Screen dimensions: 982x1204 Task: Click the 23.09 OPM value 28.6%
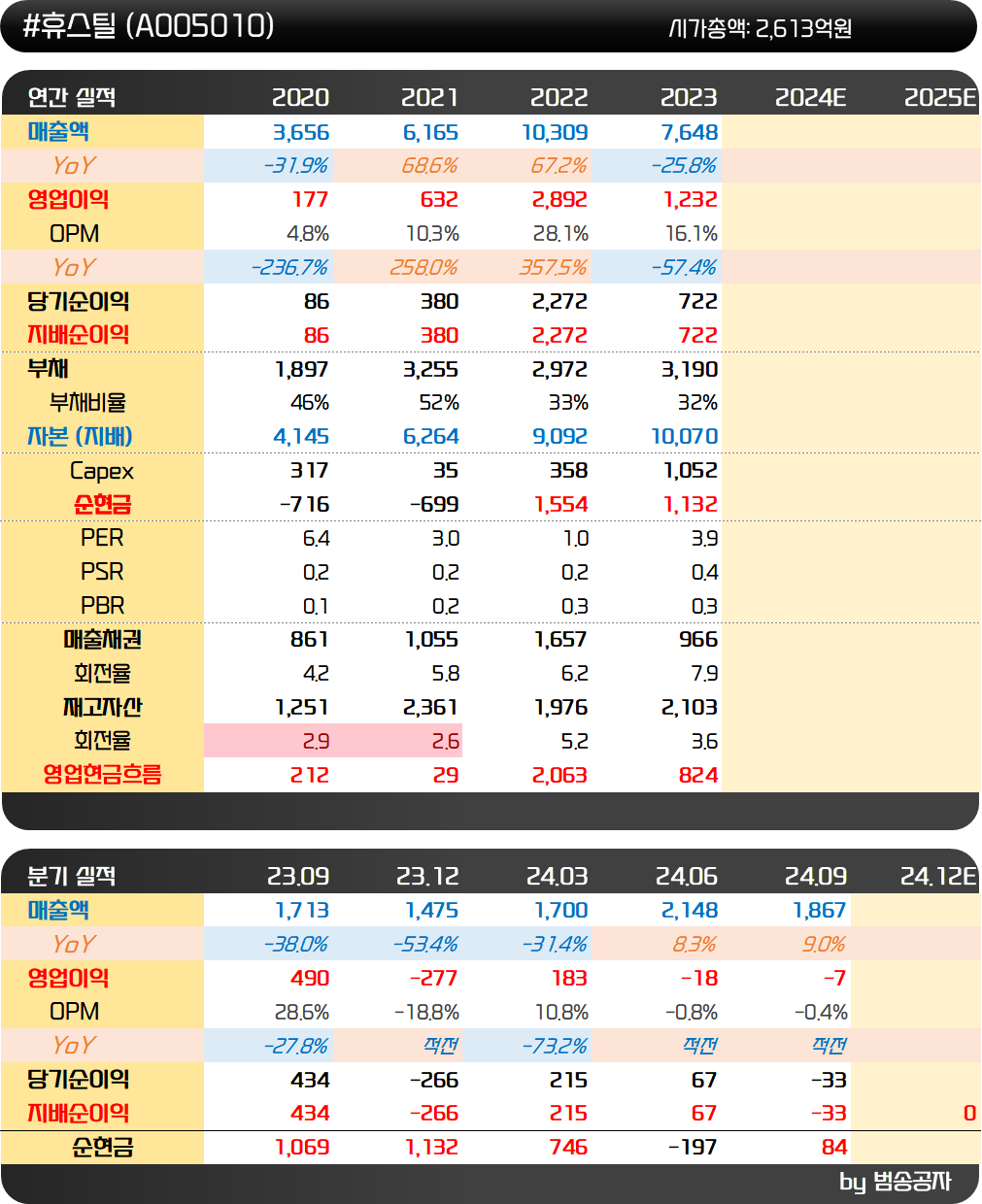pyautogui.click(x=301, y=1013)
